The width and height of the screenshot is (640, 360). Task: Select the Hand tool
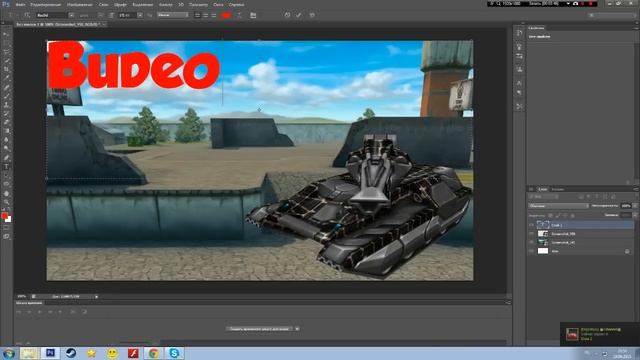[x=7, y=193]
